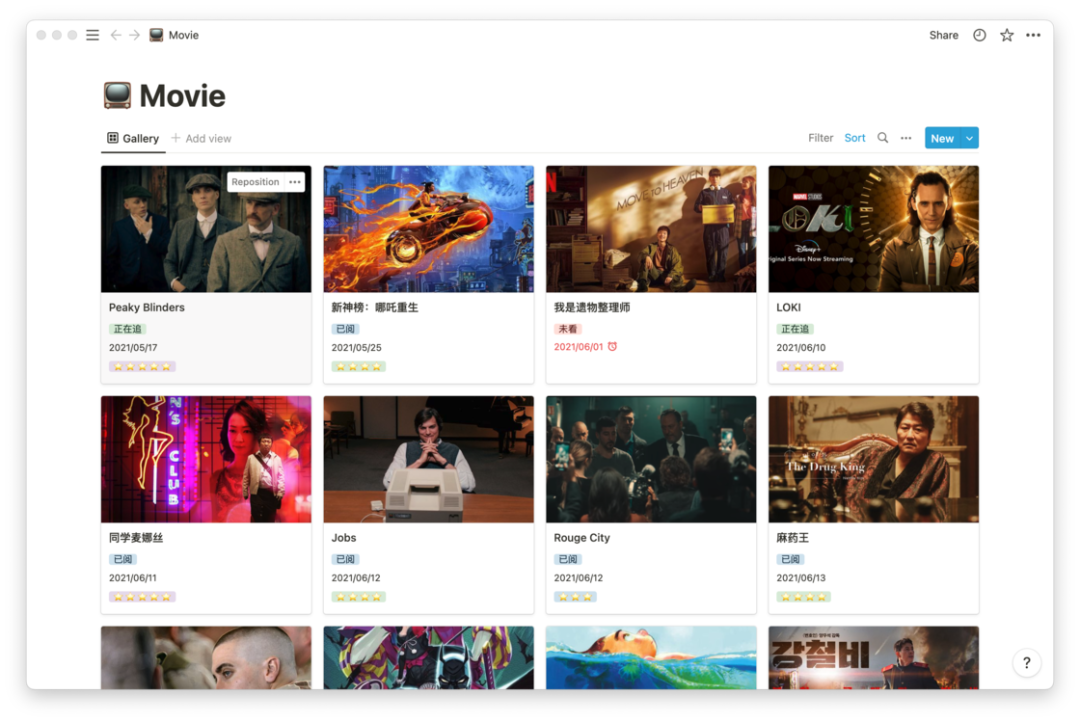The image size is (1080, 722).
Task: Open the Batman animated cover card thumbnail
Action: [x=428, y=657]
